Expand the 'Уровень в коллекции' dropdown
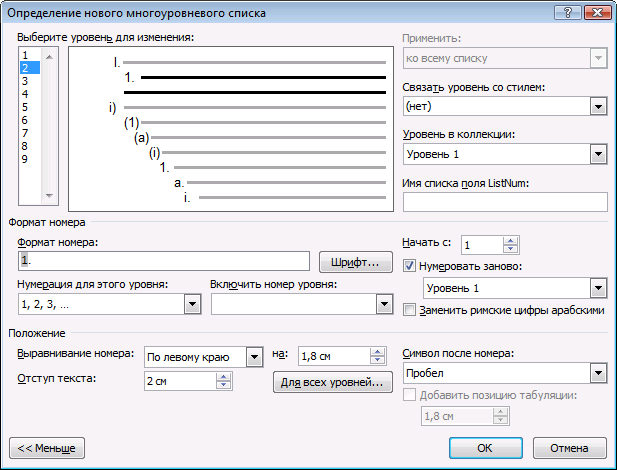This screenshot has width=617, height=470. click(x=598, y=154)
